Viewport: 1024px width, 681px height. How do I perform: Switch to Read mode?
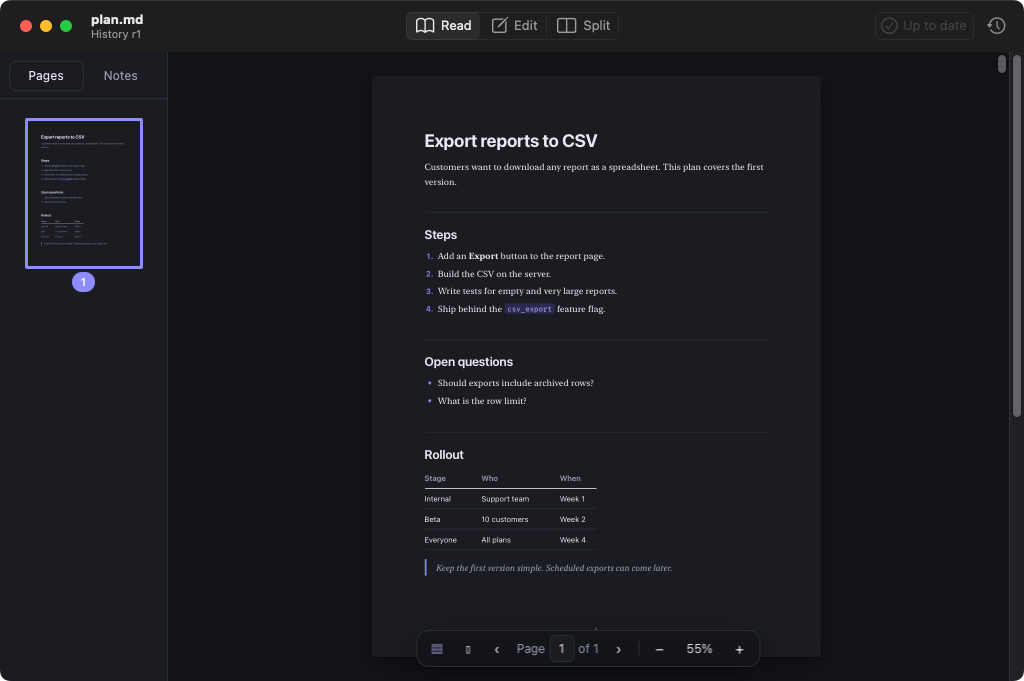443,25
